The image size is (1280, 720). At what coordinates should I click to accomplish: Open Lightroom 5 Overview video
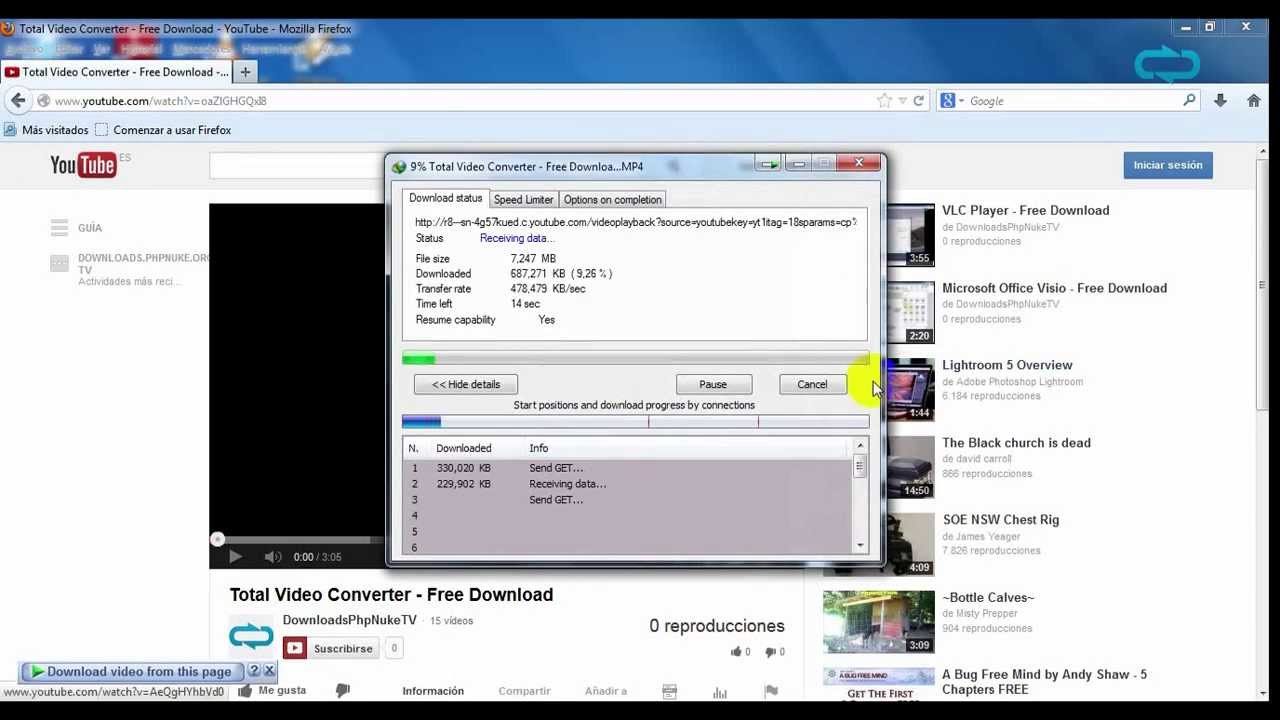click(x=1007, y=365)
